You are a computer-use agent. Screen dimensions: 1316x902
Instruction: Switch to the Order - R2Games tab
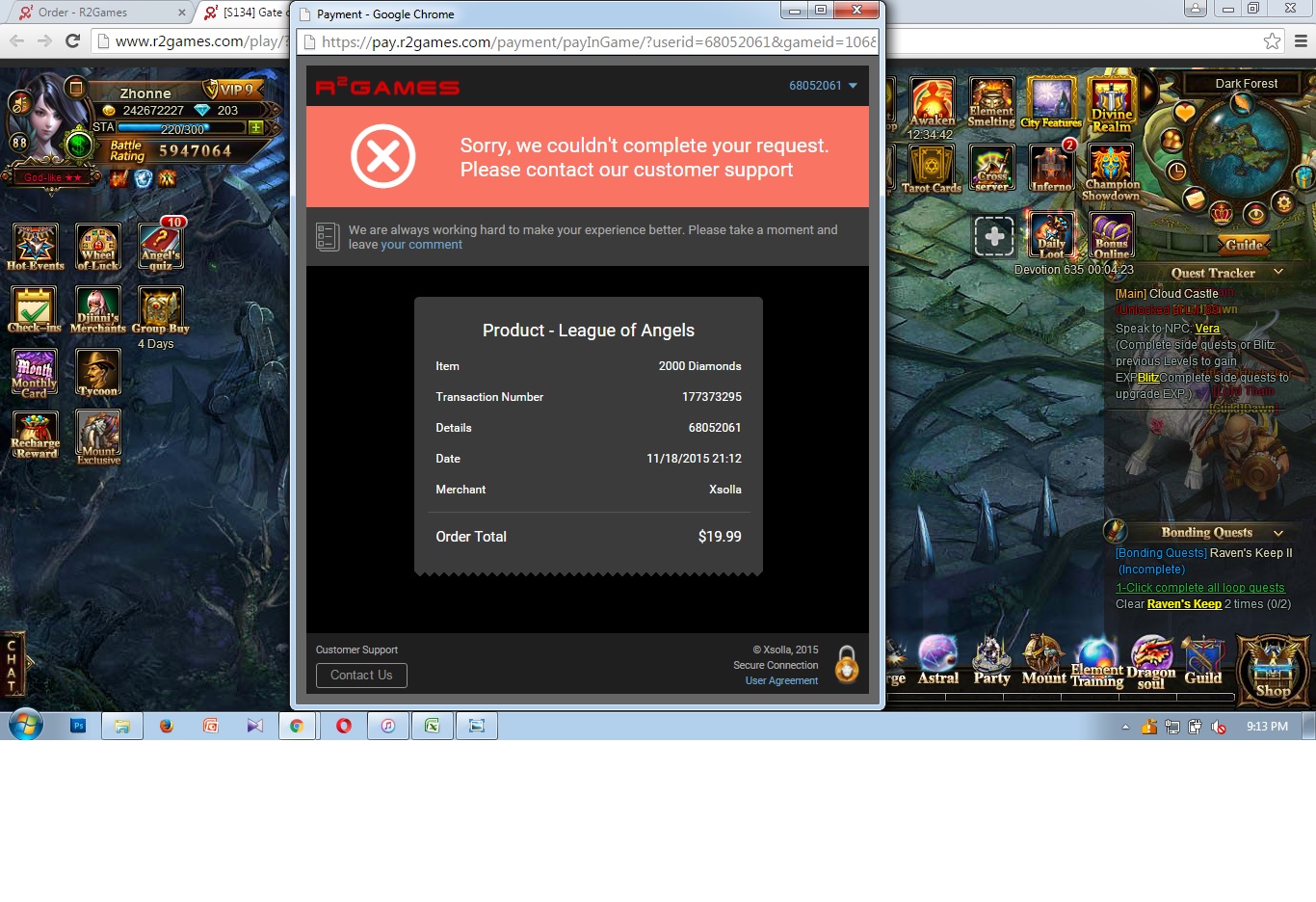[96, 13]
